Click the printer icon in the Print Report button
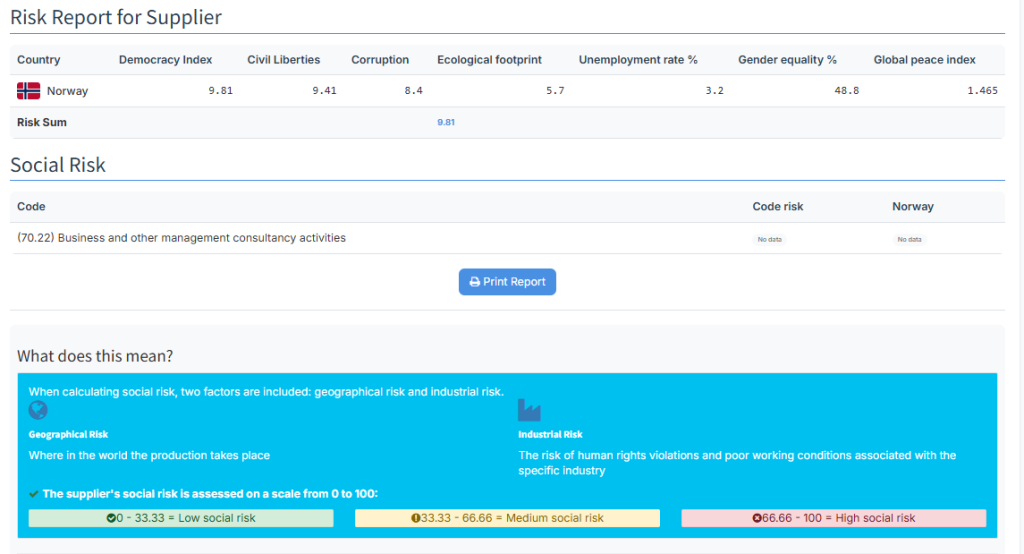Image resolution: width=1024 pixels, height=554 pixels. click(474, 282)
